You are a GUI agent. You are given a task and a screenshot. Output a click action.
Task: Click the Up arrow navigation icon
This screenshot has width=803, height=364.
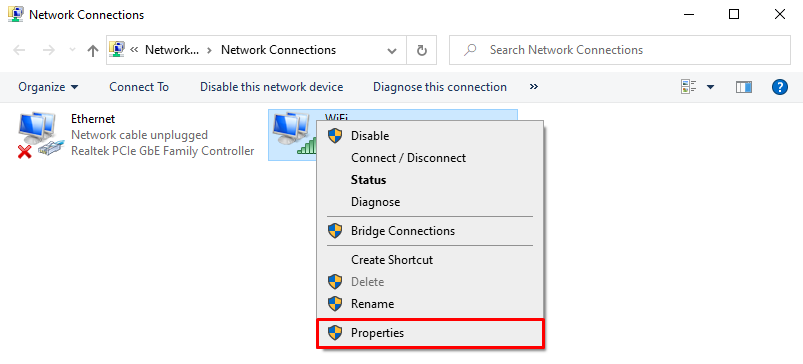click(92, 50)
